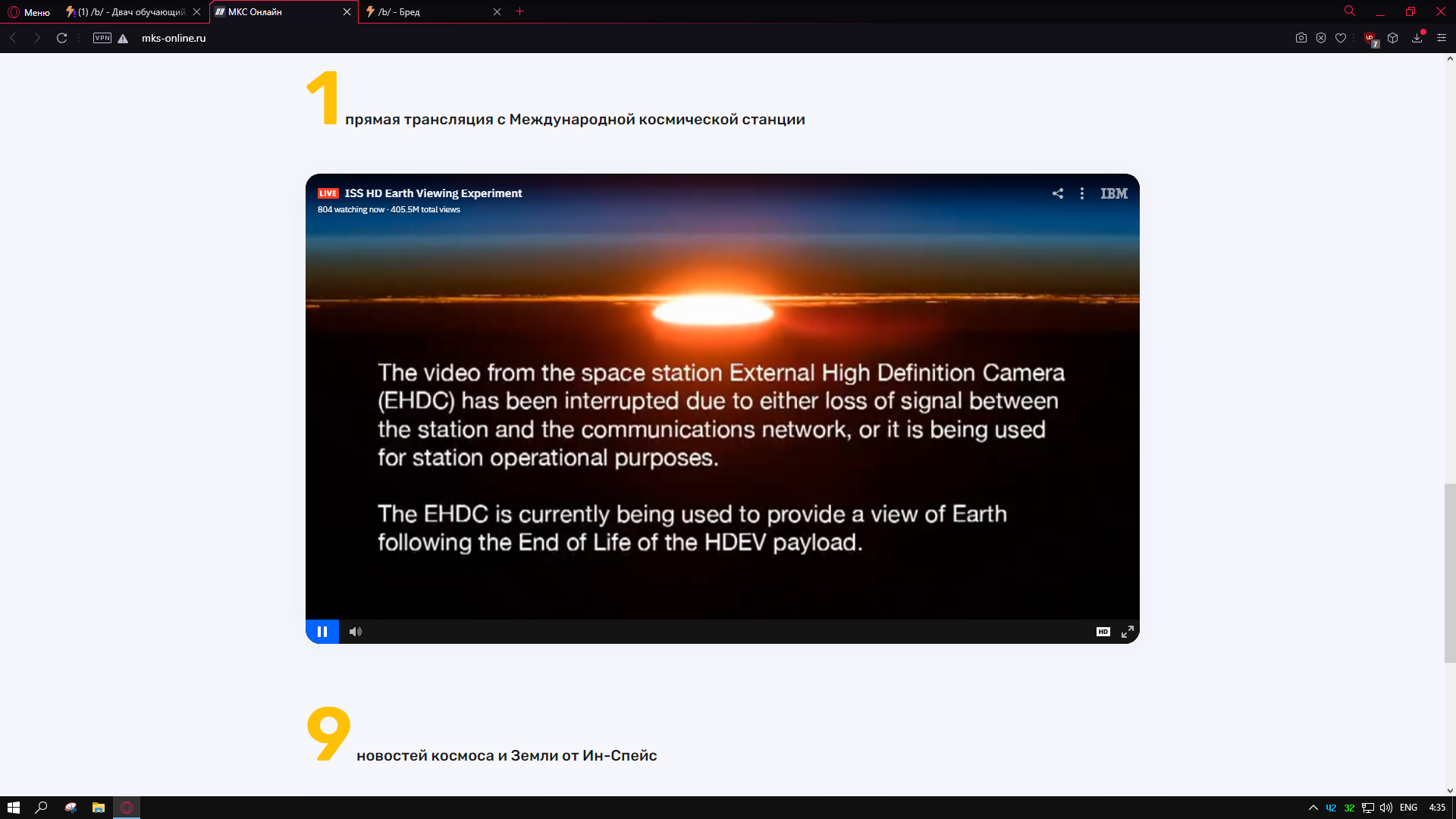Go back to the previous page
1456x819 pixels.
(13, 38)
